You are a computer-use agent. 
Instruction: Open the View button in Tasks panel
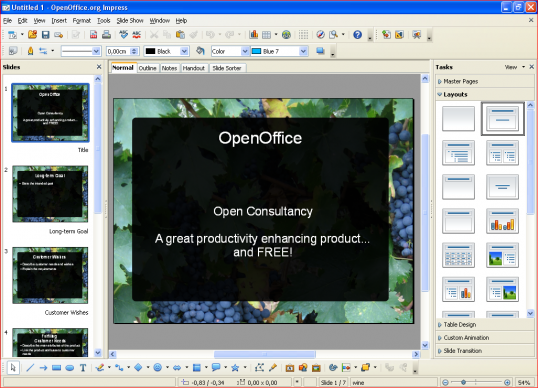click(x=511, y=67)
